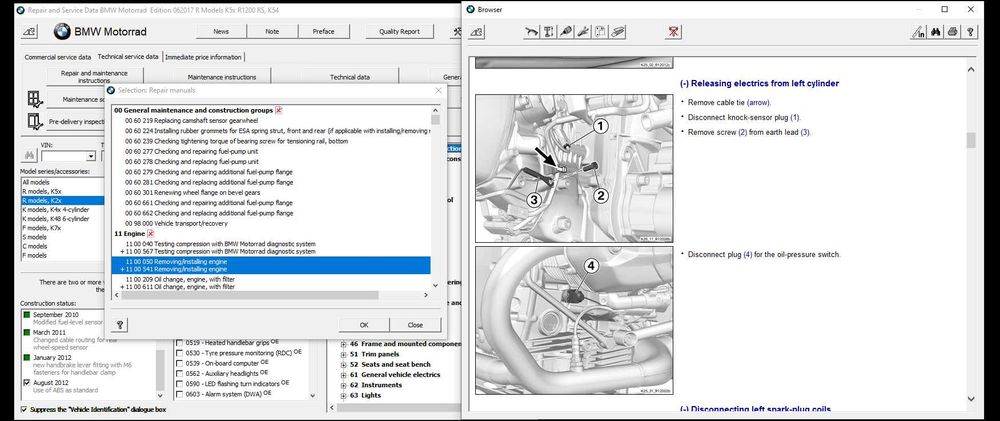Click the printer icon in Browser toolbar
This screenshot has height=421, width=1000.
[954, 32]
